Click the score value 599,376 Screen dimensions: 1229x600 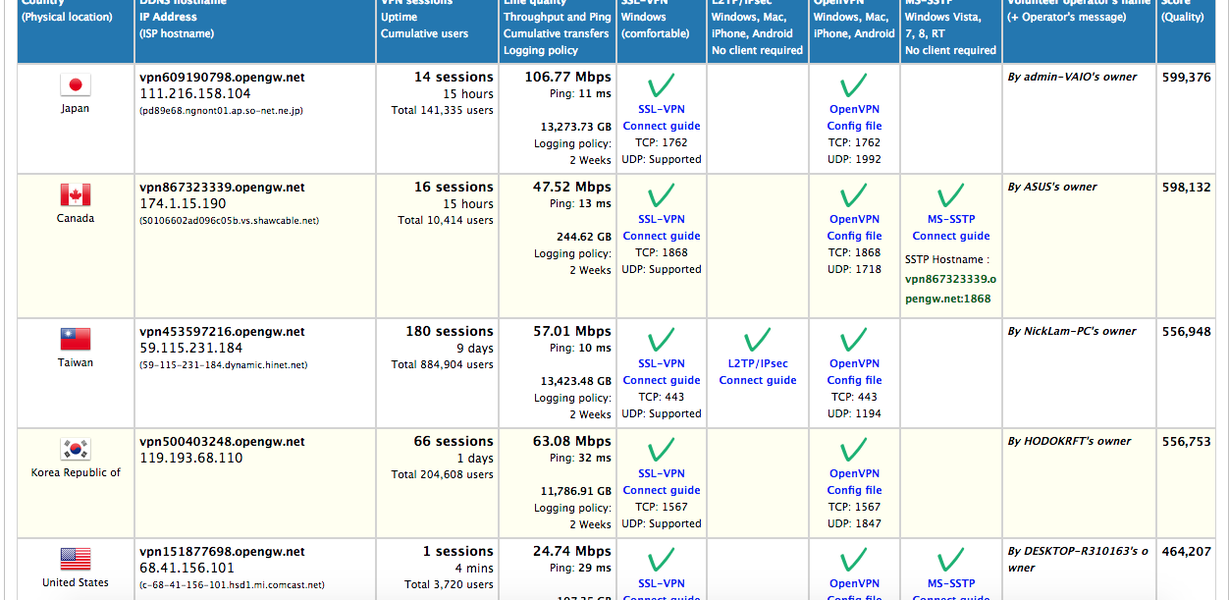(x=1187, y=77)
